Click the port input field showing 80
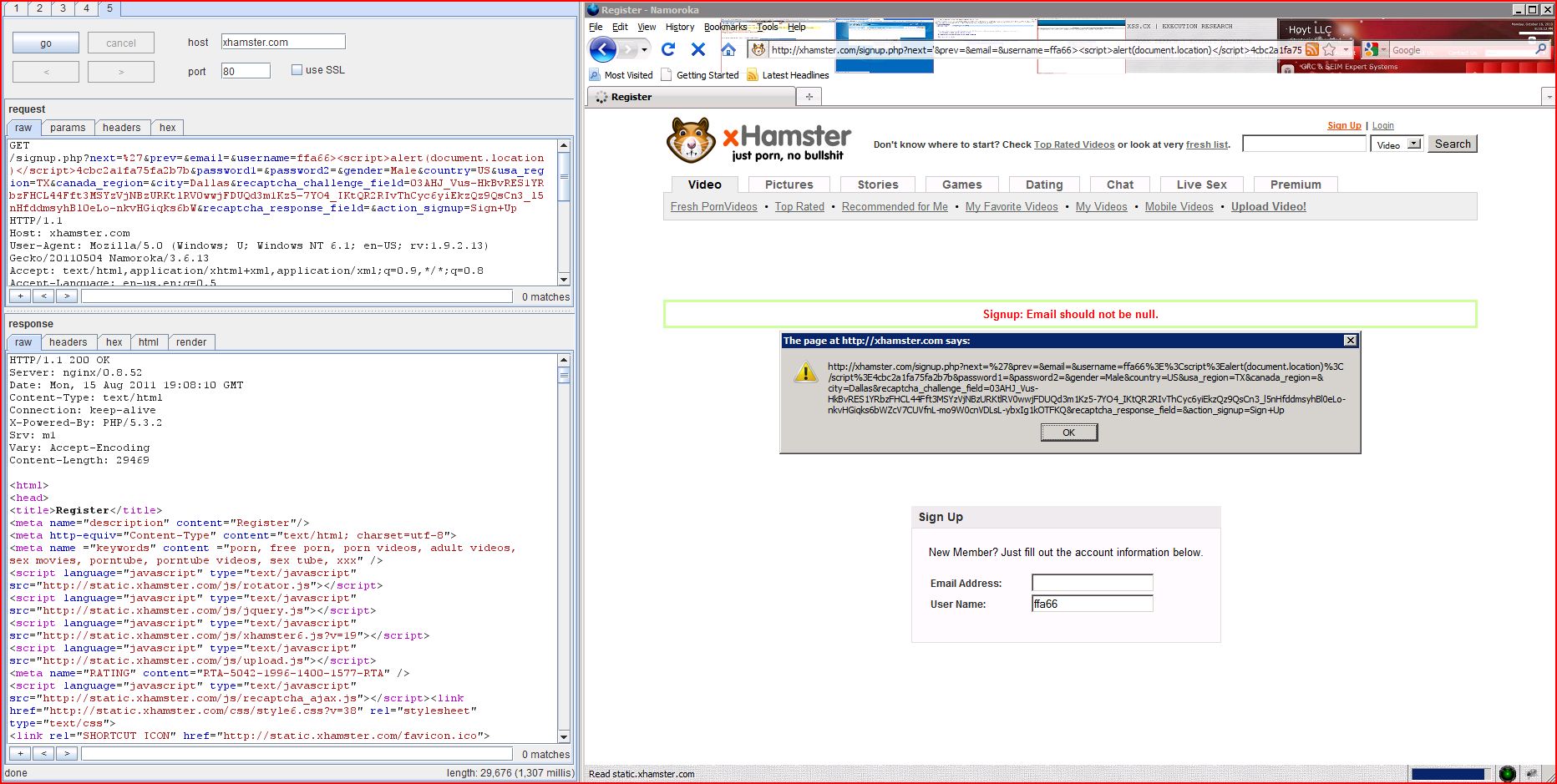 tap(246, 71)
